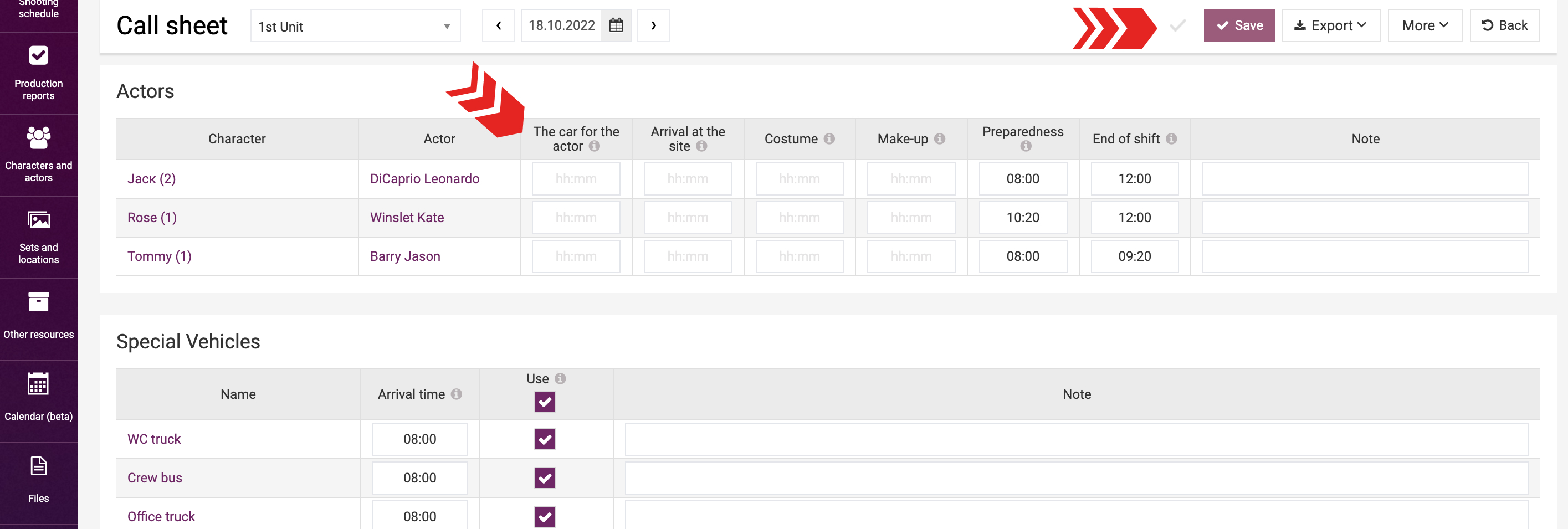This screenshot has height=529, width=1568.
Task: Go to next day arrow
Action: (x=653, y=25)
